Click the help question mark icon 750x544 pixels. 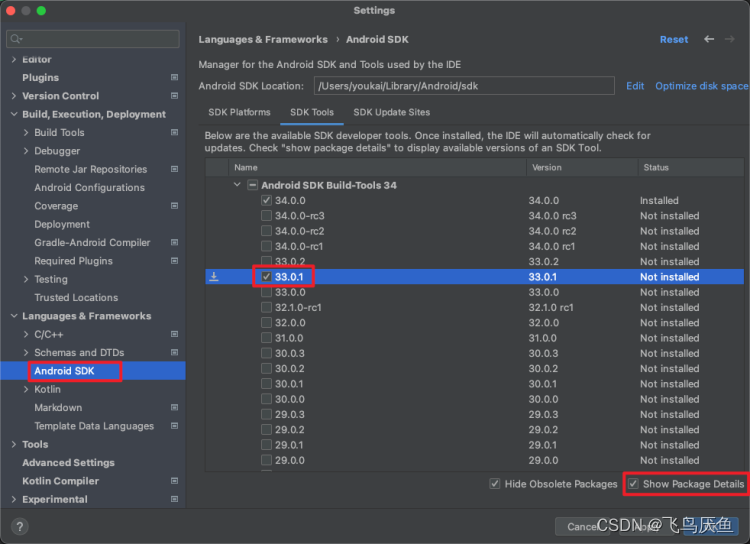click(x=20, y=527)
